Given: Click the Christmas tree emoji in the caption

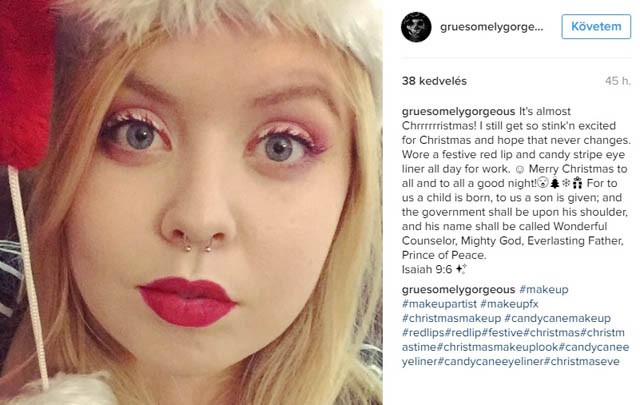Looking at the screenshot, I should tap(555, 183).
